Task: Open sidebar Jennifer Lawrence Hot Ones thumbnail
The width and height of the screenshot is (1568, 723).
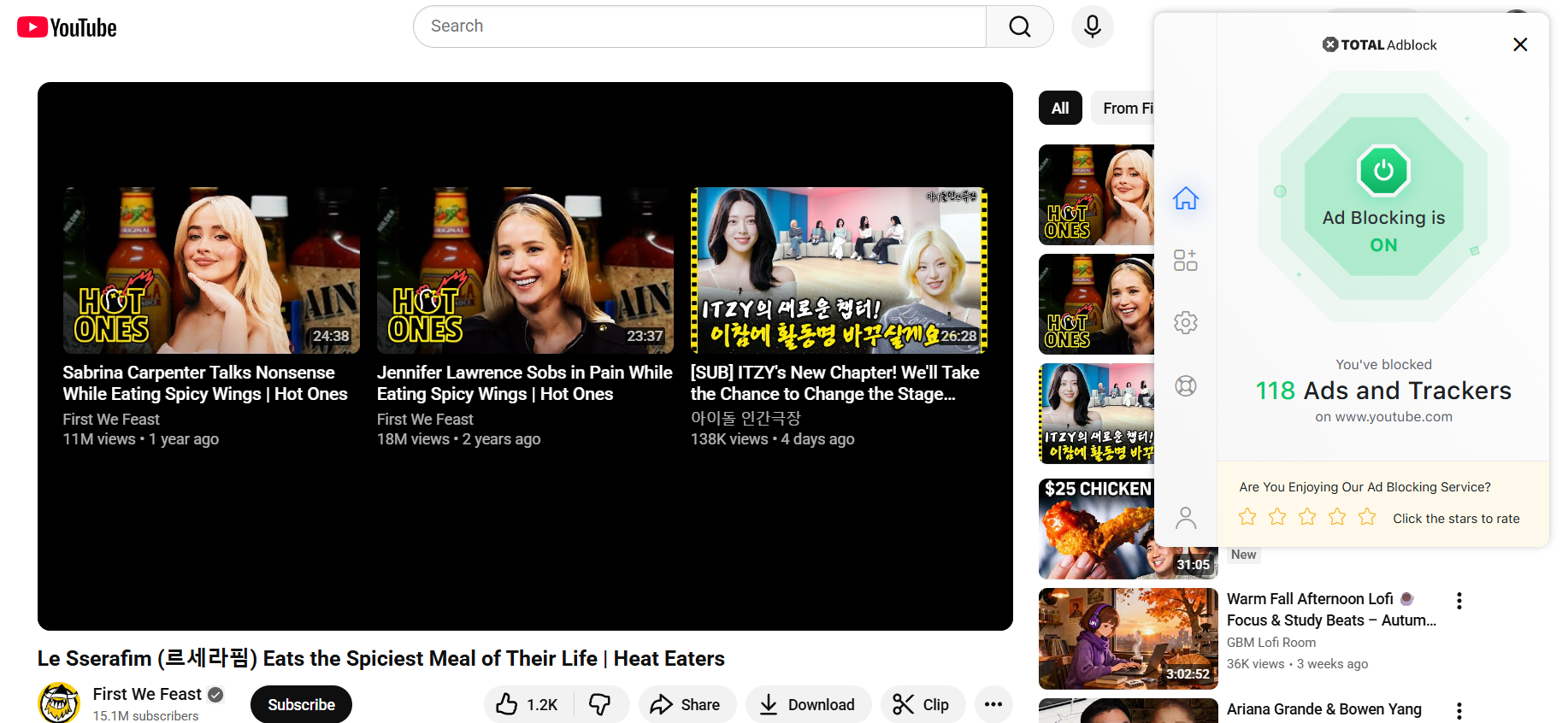Action: point(1096,304)
